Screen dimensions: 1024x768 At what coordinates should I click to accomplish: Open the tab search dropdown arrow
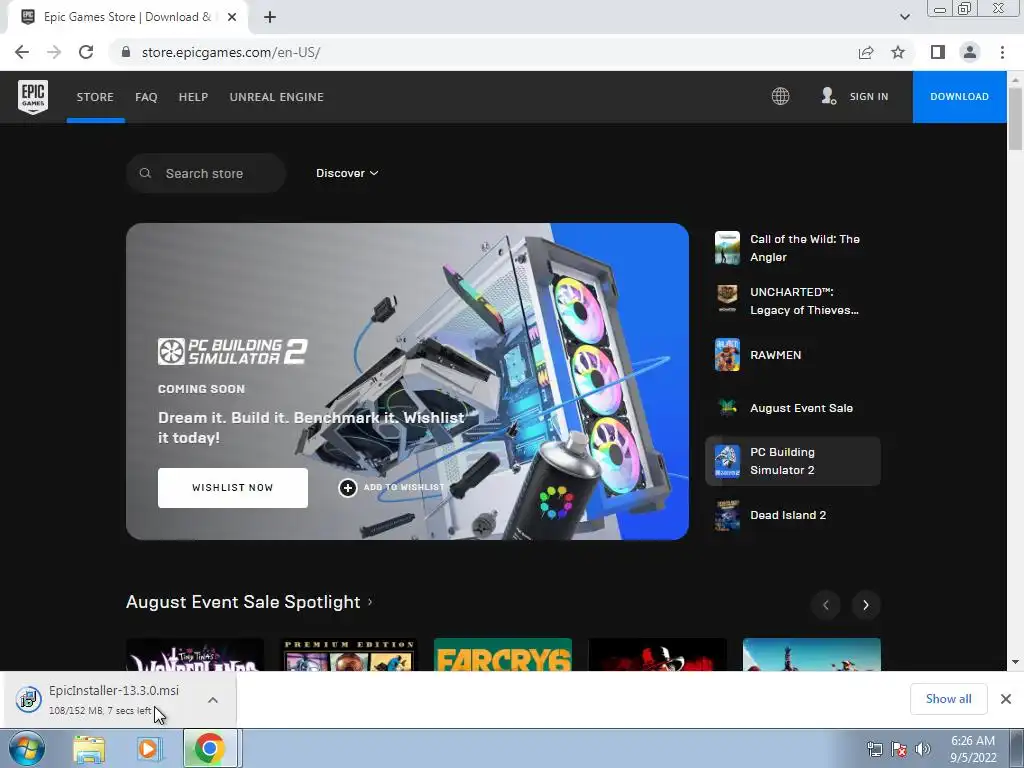point(904,17)
